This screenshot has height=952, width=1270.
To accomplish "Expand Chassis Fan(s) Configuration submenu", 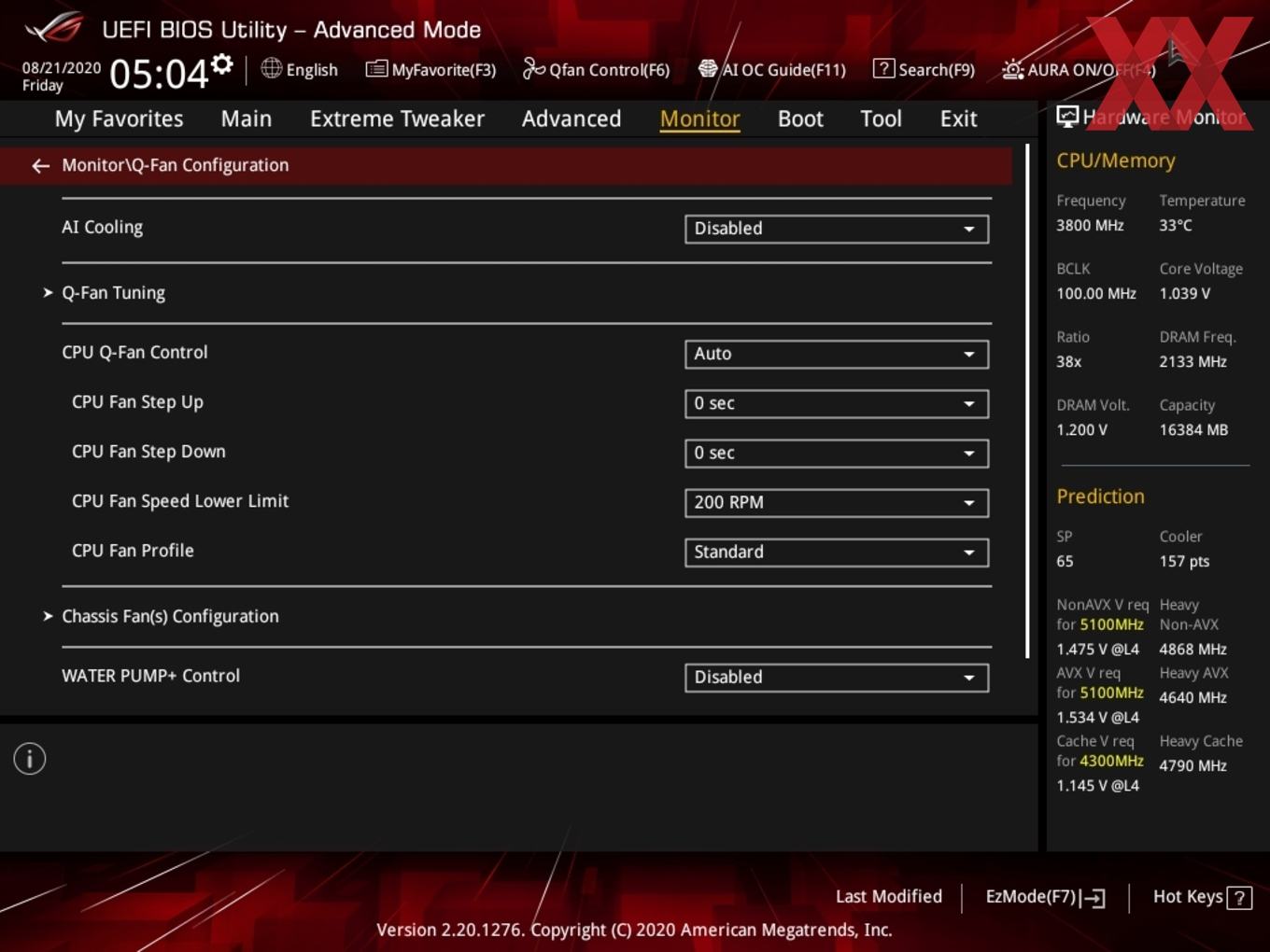I will 170,616.
